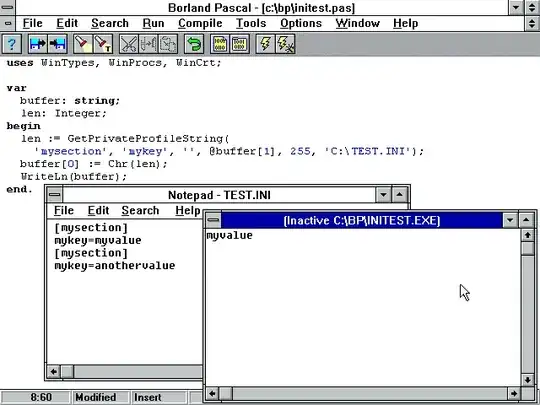Open the Tools menu
The image size is (540, 405).
click(251, 23)
